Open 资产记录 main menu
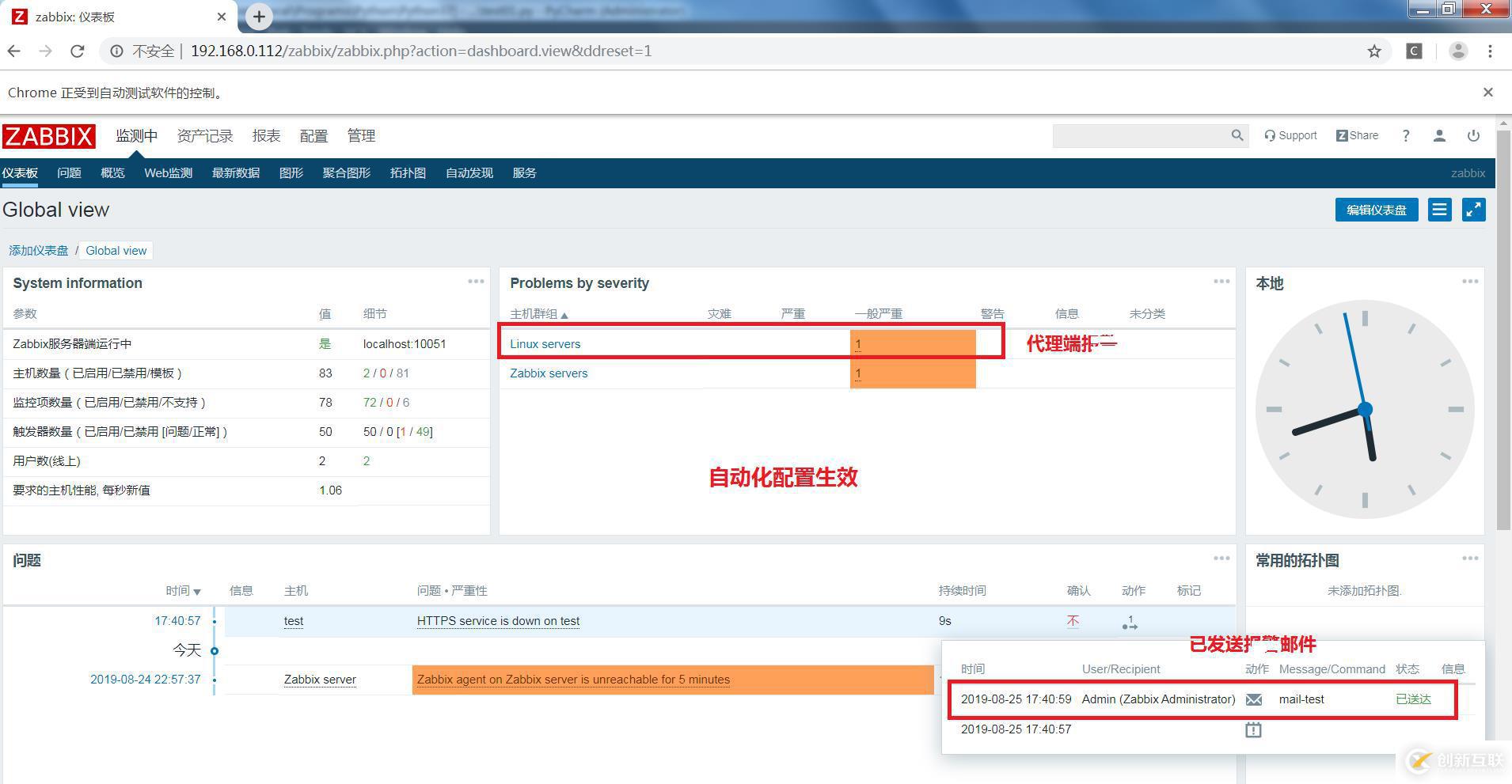 [205, 136]
